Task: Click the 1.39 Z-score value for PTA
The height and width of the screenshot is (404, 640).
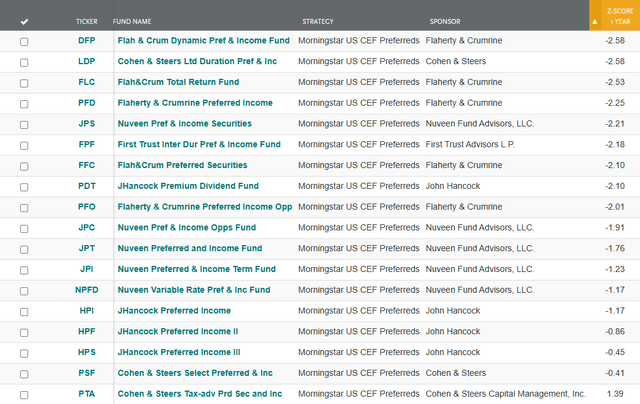Action: click(615, 394)
